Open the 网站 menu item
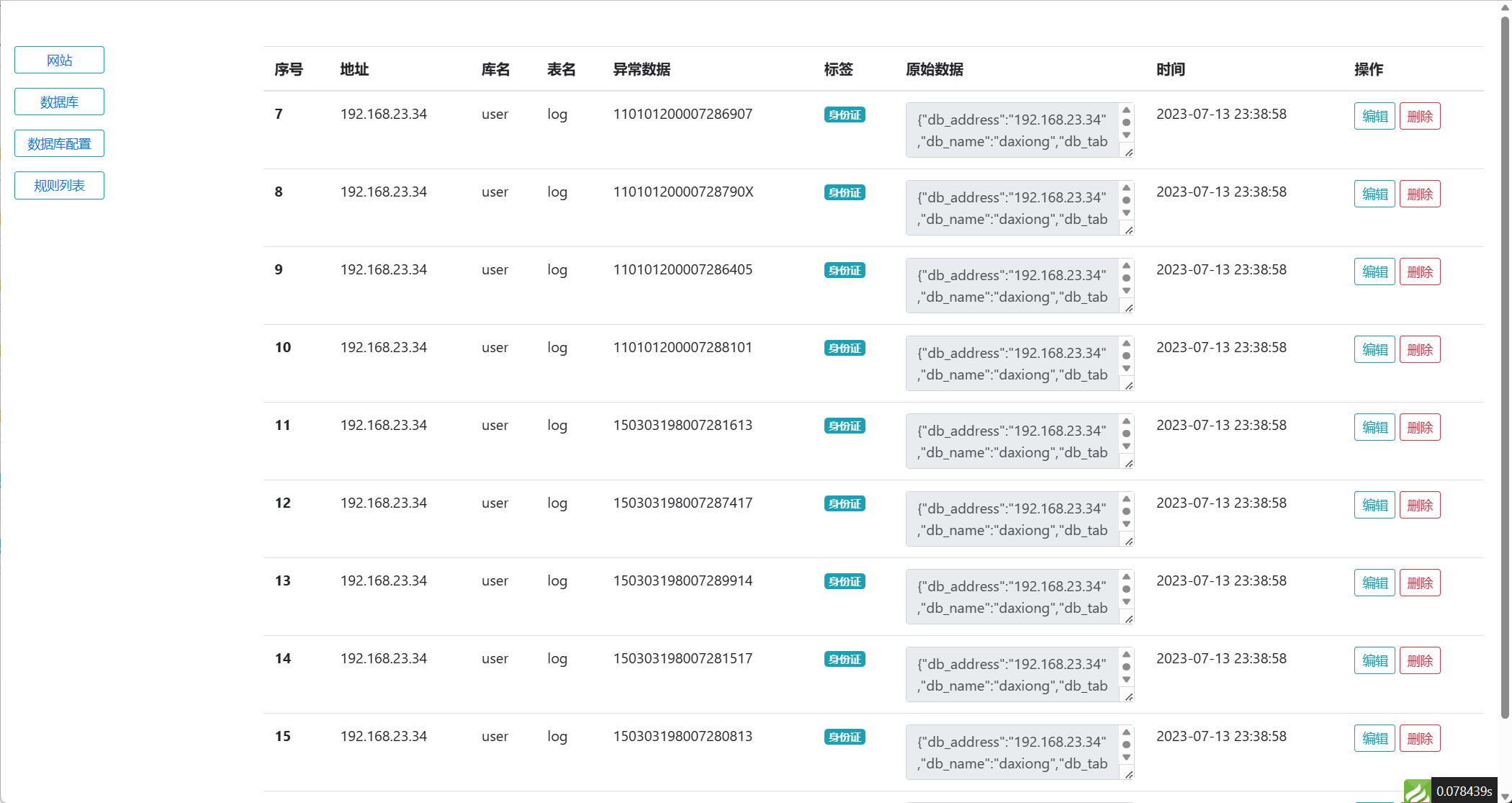Image resolution: width=1512 pixels, height=803 pixels. tap(59, 60)
